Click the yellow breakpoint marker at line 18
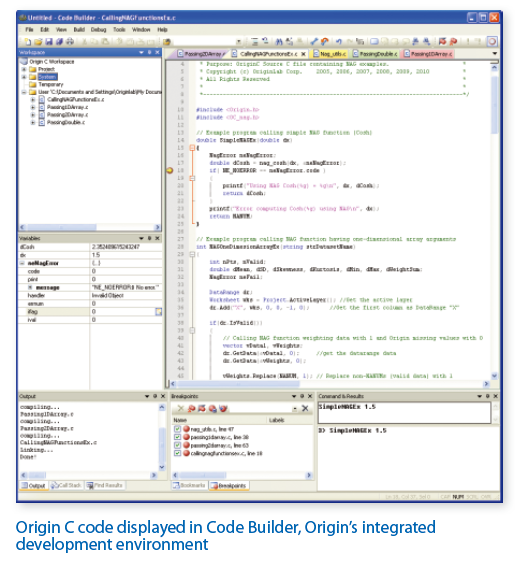This screenshot has height=562, width=515. 170,171
